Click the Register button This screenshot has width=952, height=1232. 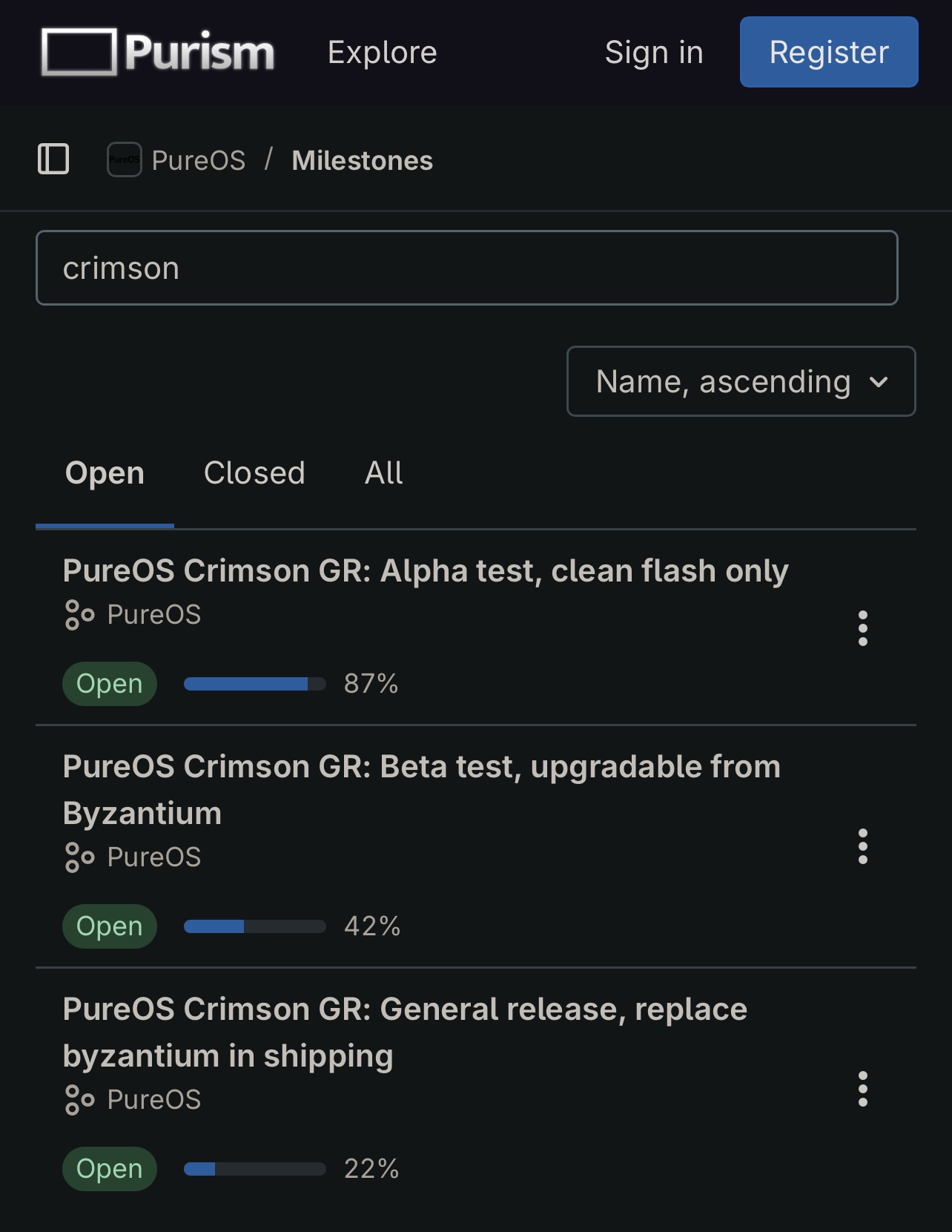(x=829, y=52)
